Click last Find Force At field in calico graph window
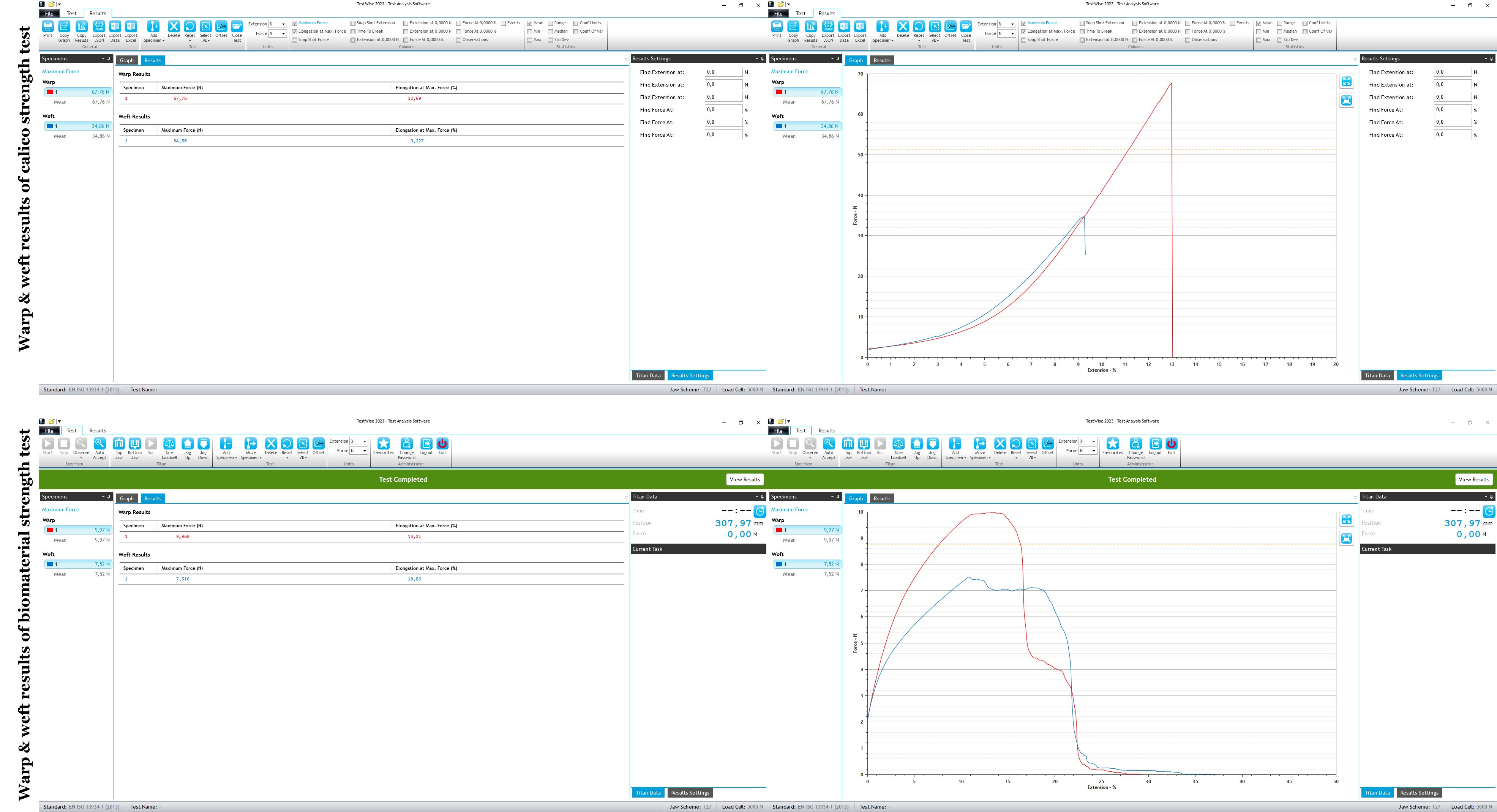Image resolution: width=1497 pixels, height=812 pixels. [1452, 135]
